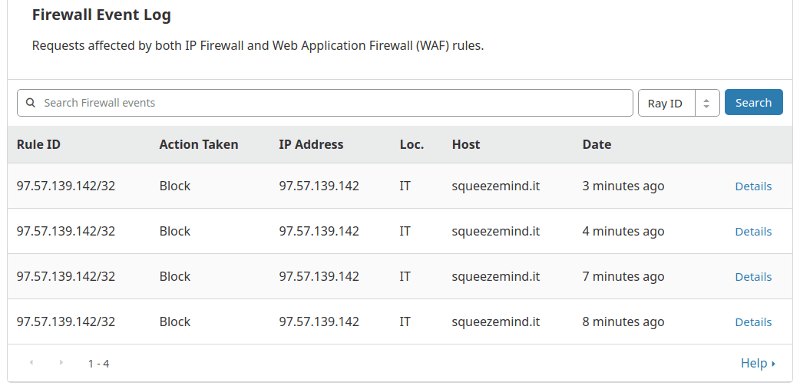Click the Ray ID dropdown arrows
800x389 pixels.
(706, 103)
